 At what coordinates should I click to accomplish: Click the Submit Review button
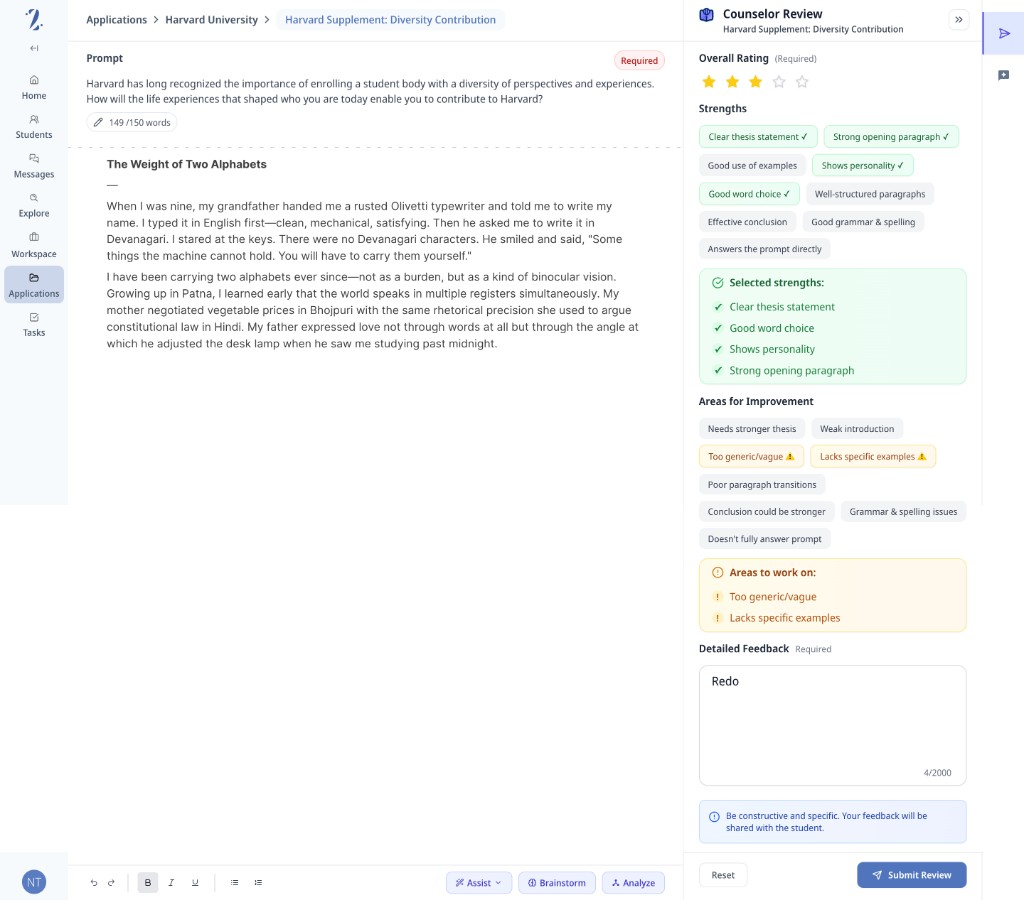(912, 875)
